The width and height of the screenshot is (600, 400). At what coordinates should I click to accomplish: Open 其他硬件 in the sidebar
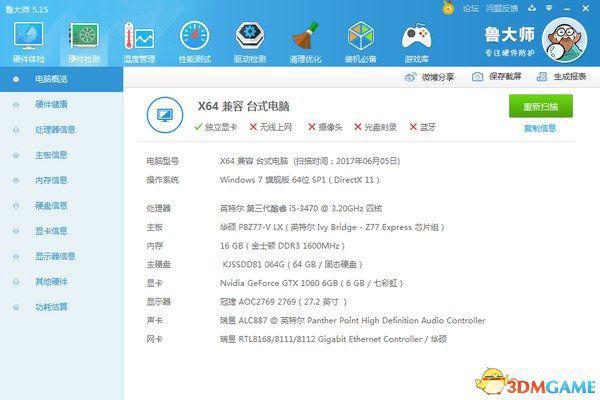(x=51, y=282)
